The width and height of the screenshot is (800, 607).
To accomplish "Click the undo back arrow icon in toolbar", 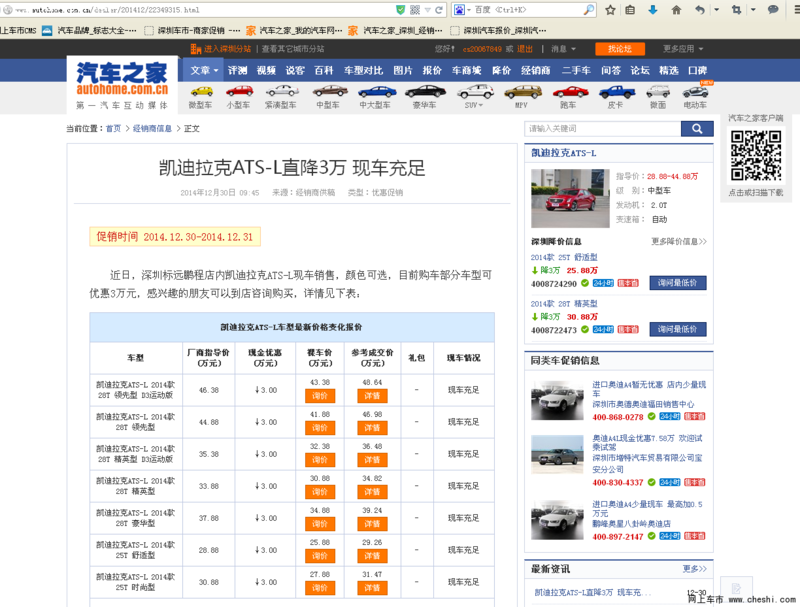I will pyautogui.click(x=700, y=10).
